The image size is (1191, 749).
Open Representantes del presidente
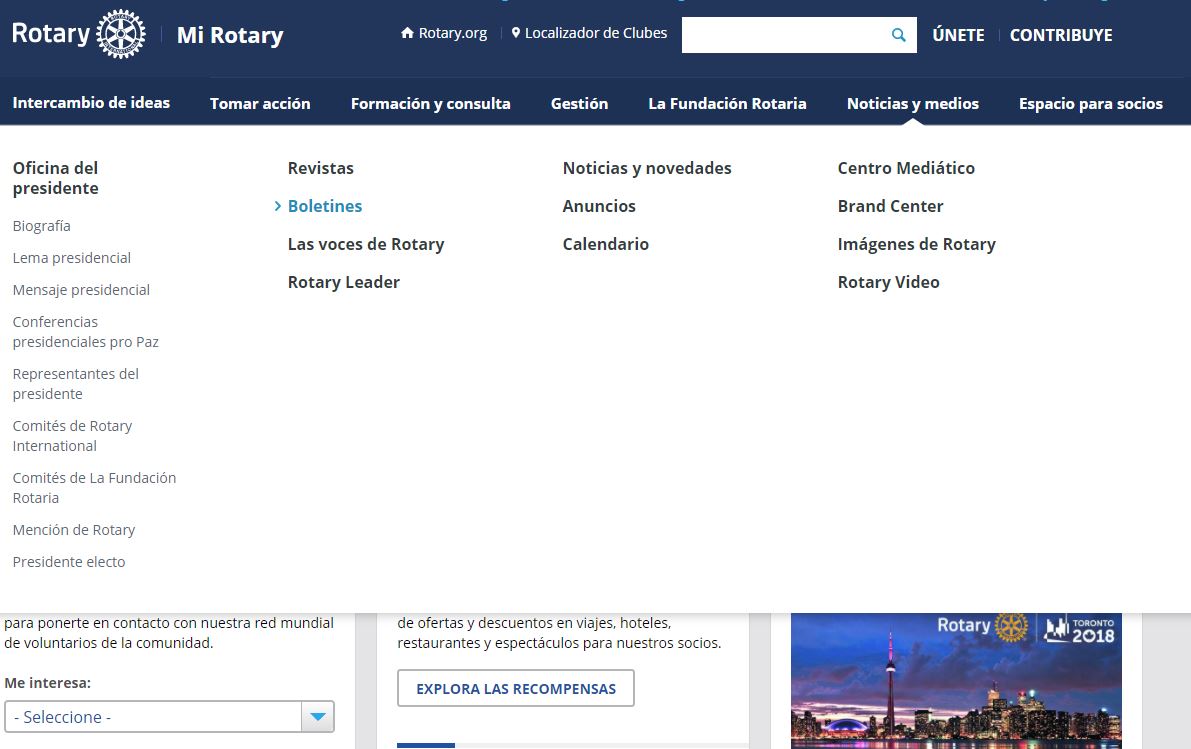coord(76,384)
